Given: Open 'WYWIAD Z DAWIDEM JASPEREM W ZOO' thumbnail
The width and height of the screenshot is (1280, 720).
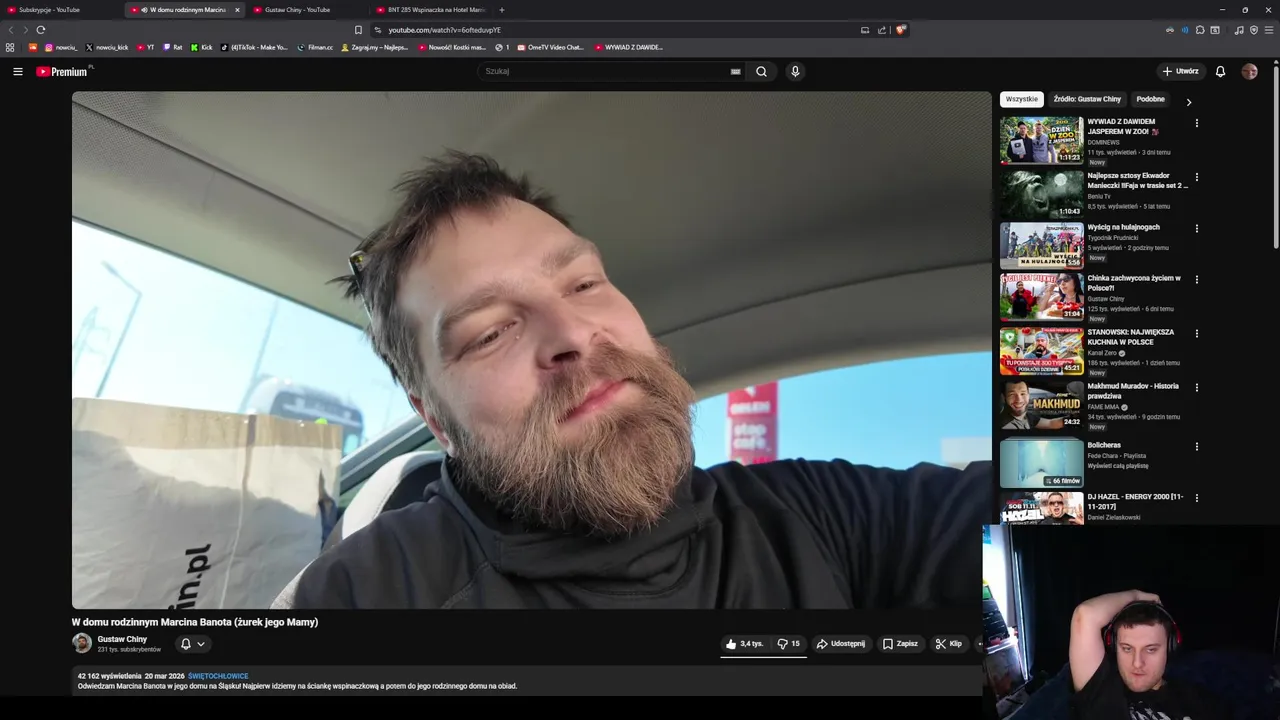Looking at the screenshot, I should point(1041,140).
